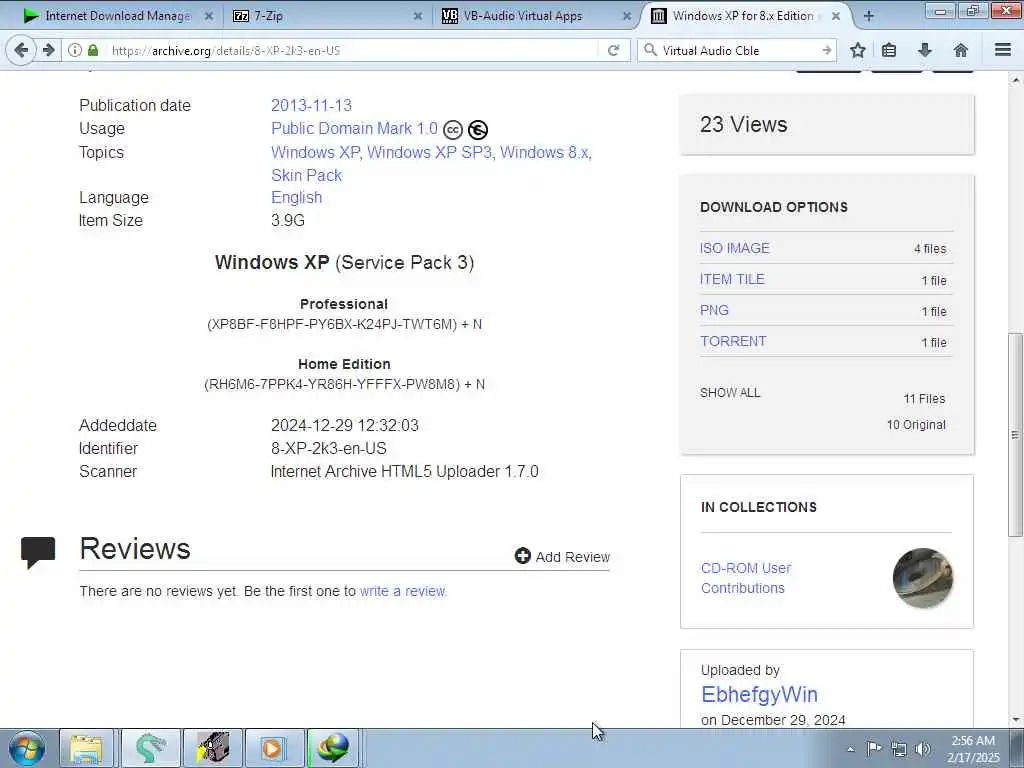Reload the page with the refresh icon

tap(613, 50)
